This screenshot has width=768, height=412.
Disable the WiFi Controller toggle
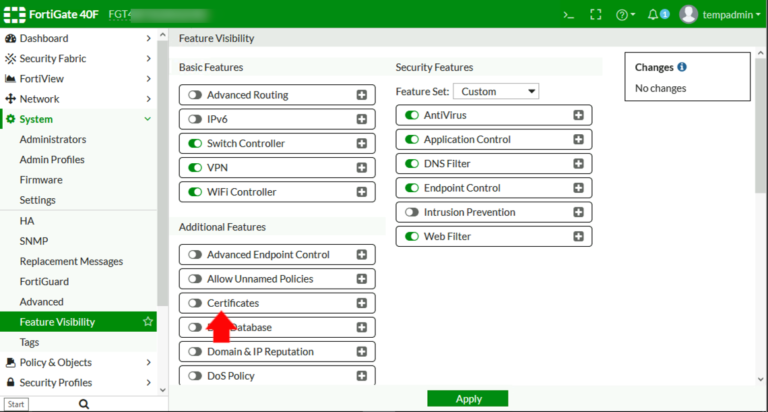pos(195,192)
